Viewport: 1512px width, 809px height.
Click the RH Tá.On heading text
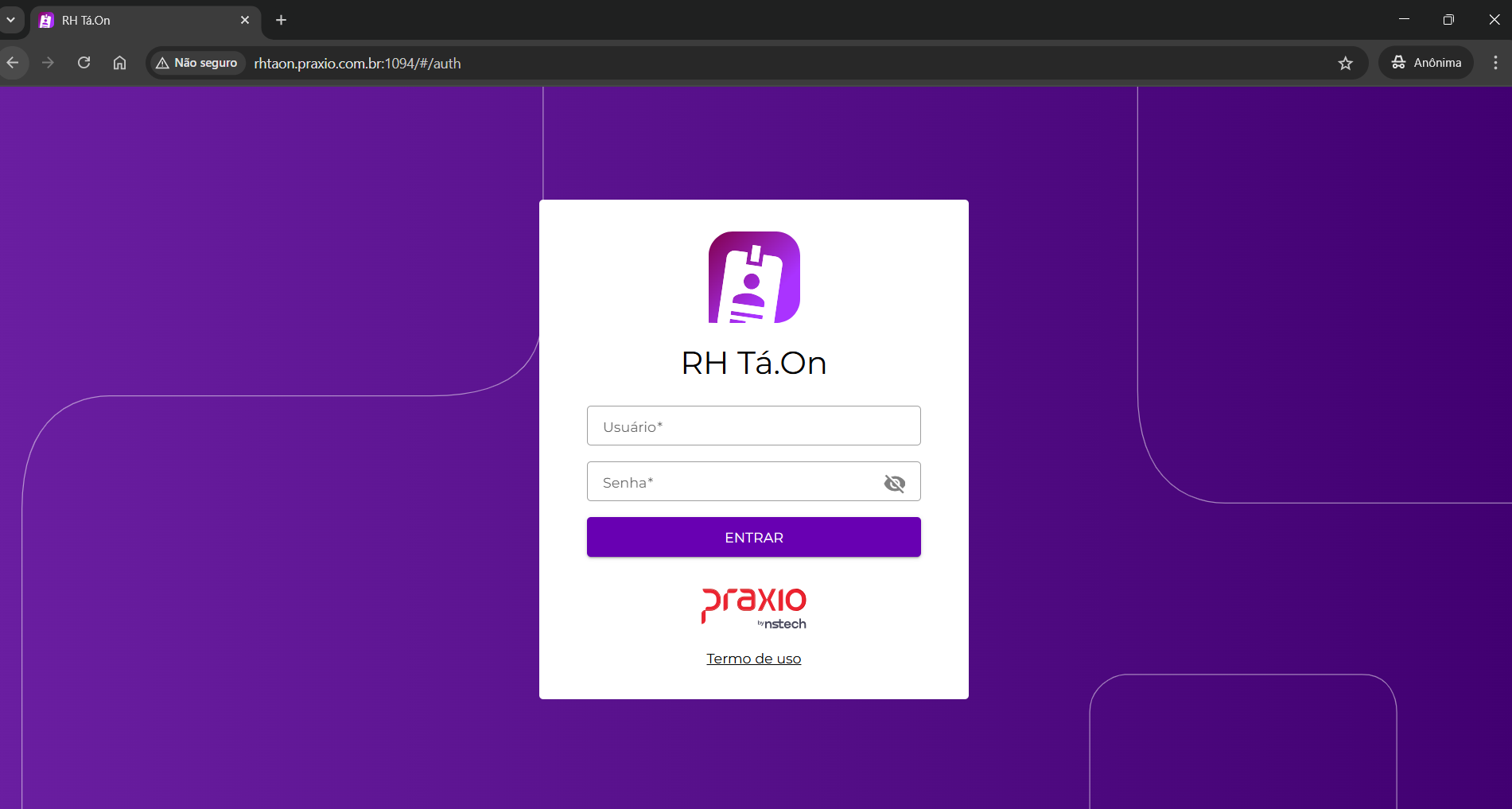(x=754, y=363)
